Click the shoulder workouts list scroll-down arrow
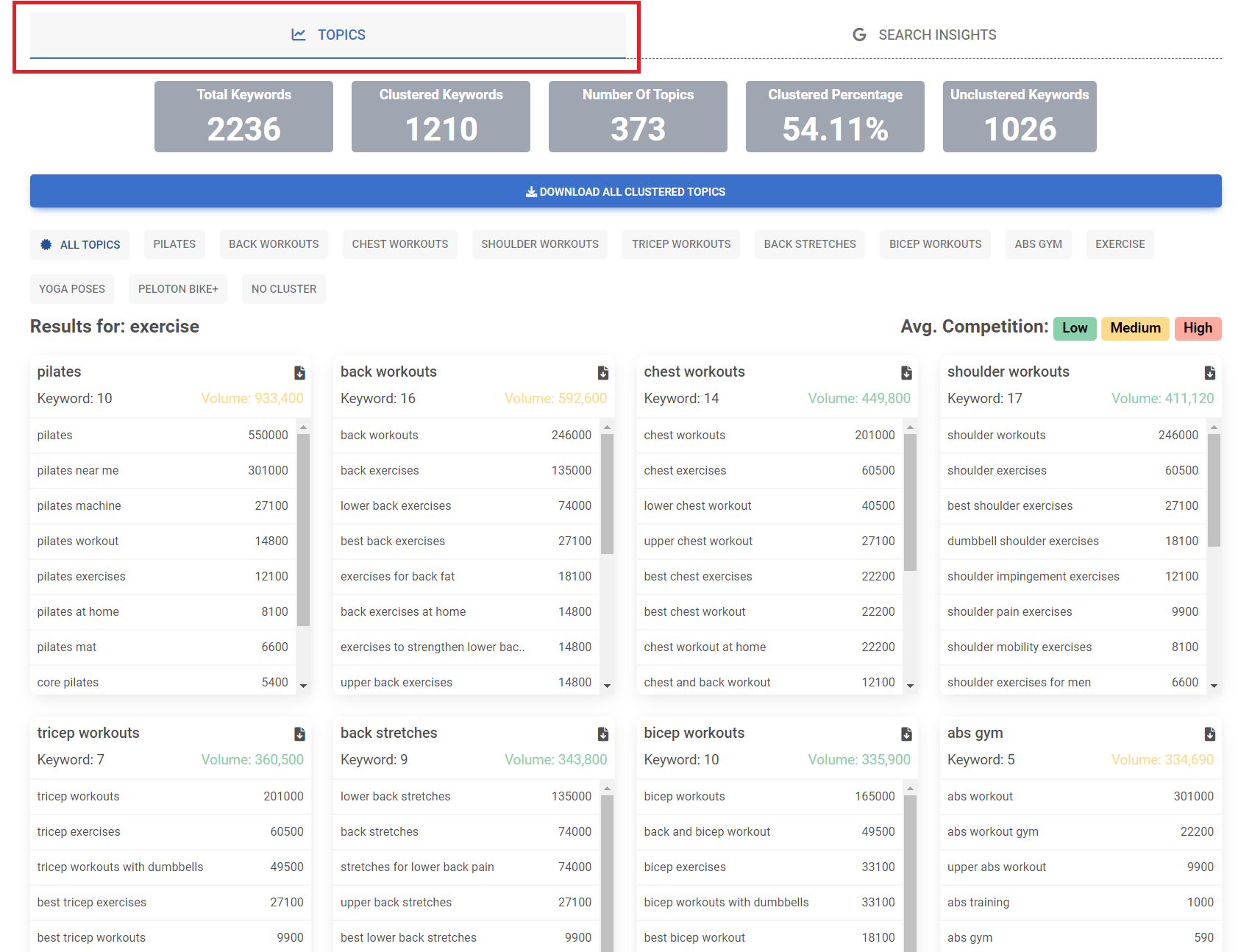Viewport: 1238px width, 952px height. pyautogui.click(x=1214, y=686)
